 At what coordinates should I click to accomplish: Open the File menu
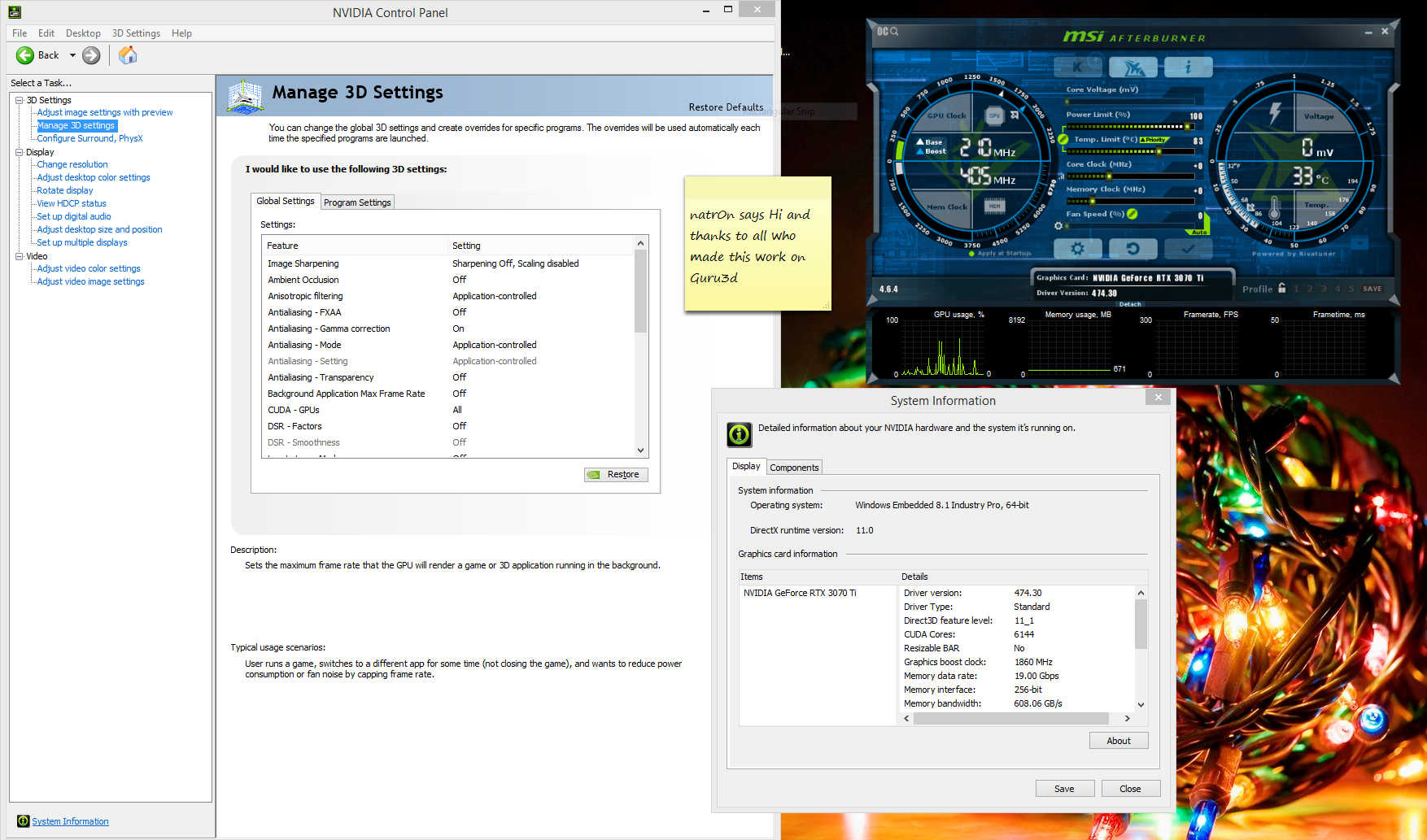(x=20, y=33)
